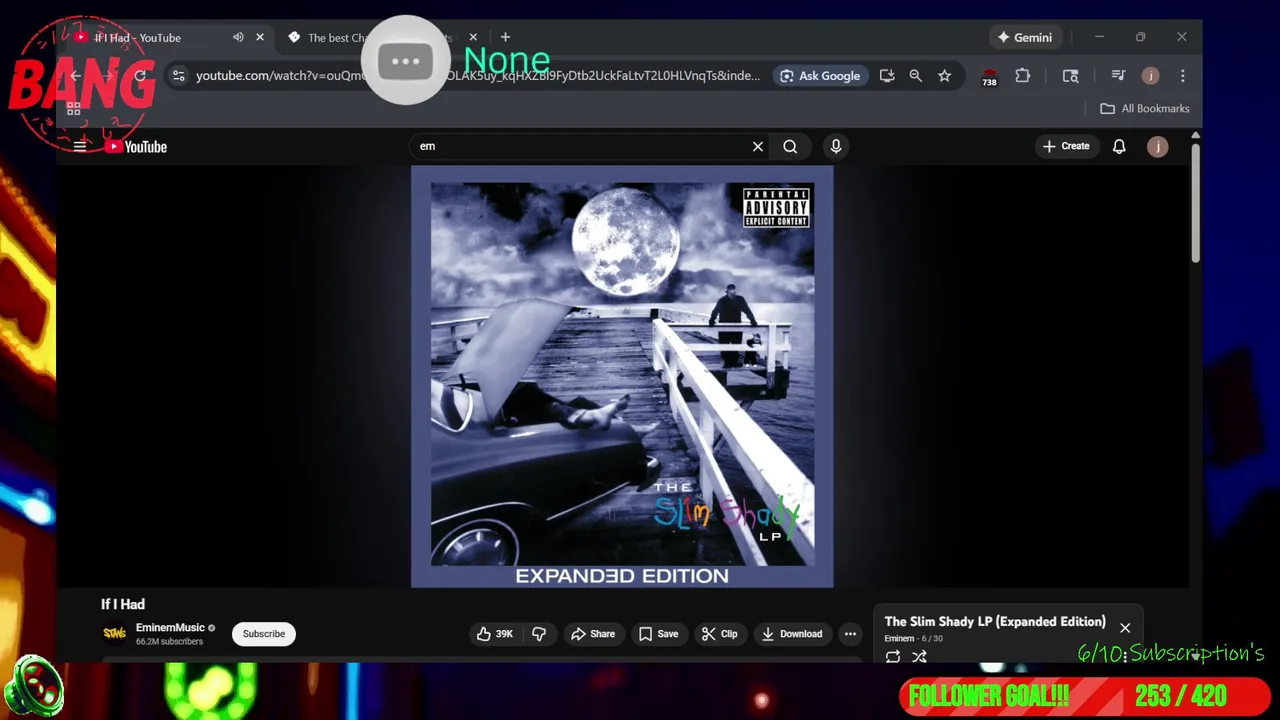
Task: Click '66.2M subscribers' text
Action: click(169, 642)
